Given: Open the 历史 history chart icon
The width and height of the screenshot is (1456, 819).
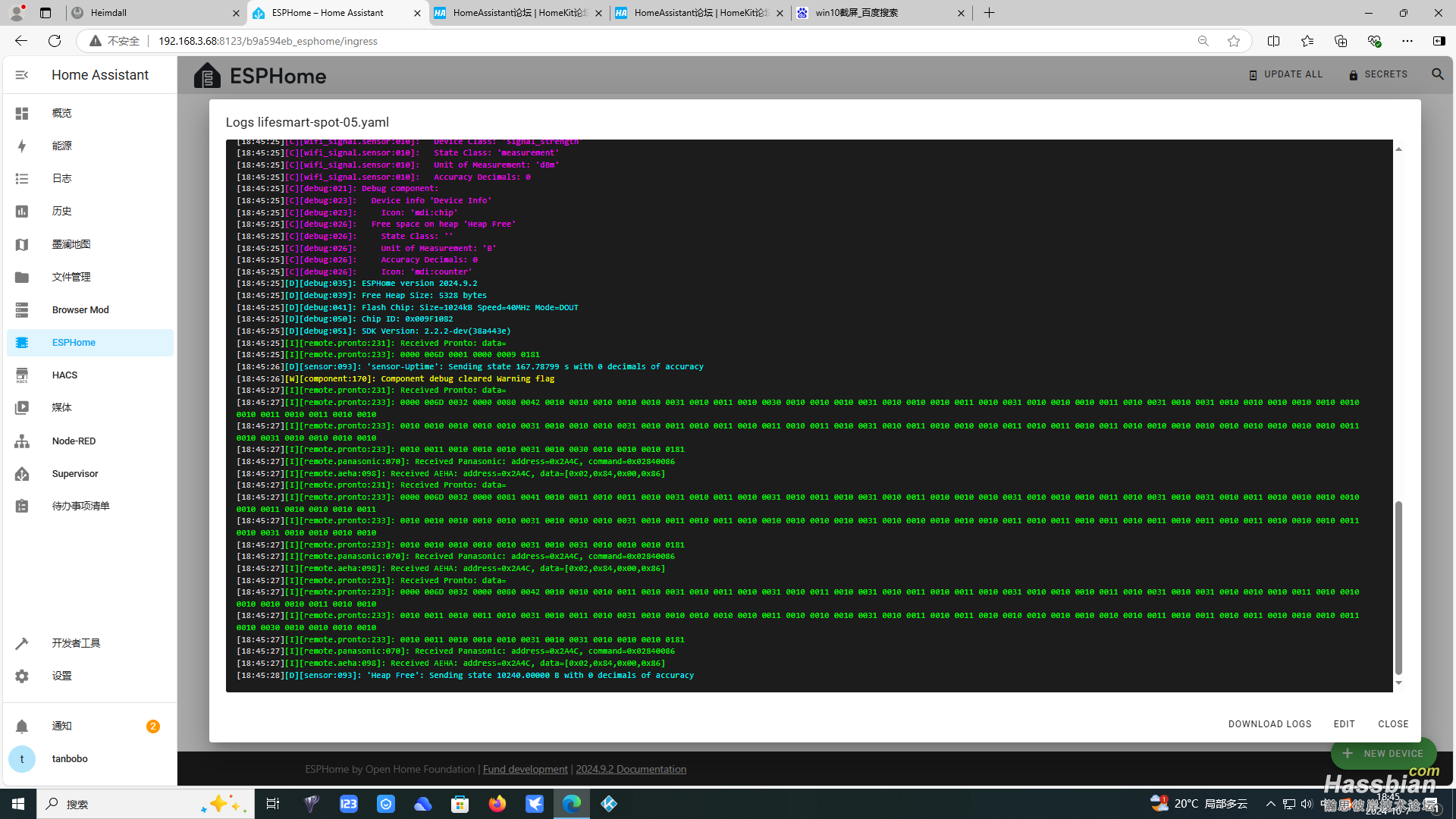Looking at the screenshot, I should tap(22, 211).
